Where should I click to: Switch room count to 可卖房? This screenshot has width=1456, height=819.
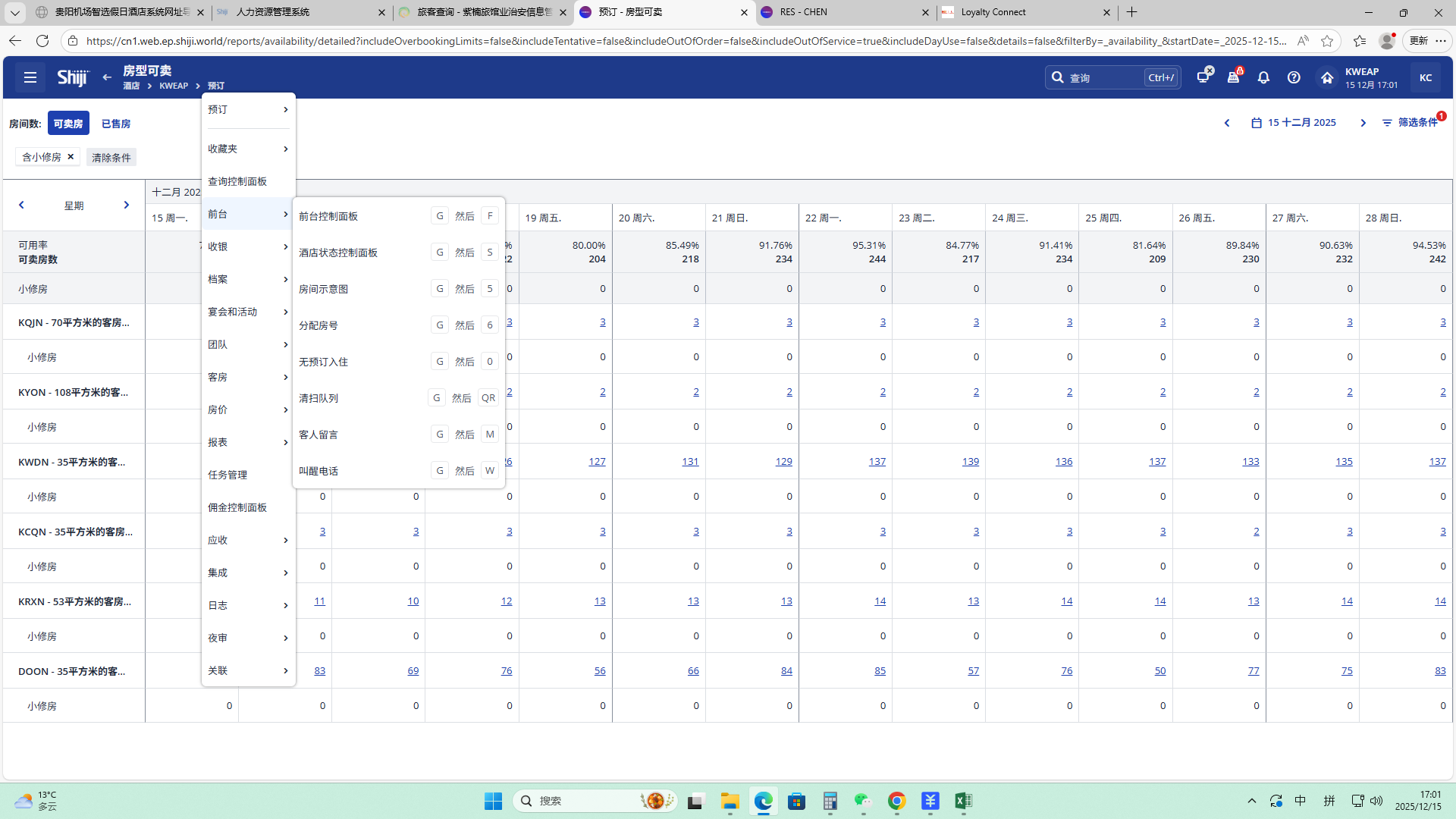pos(68,124)
